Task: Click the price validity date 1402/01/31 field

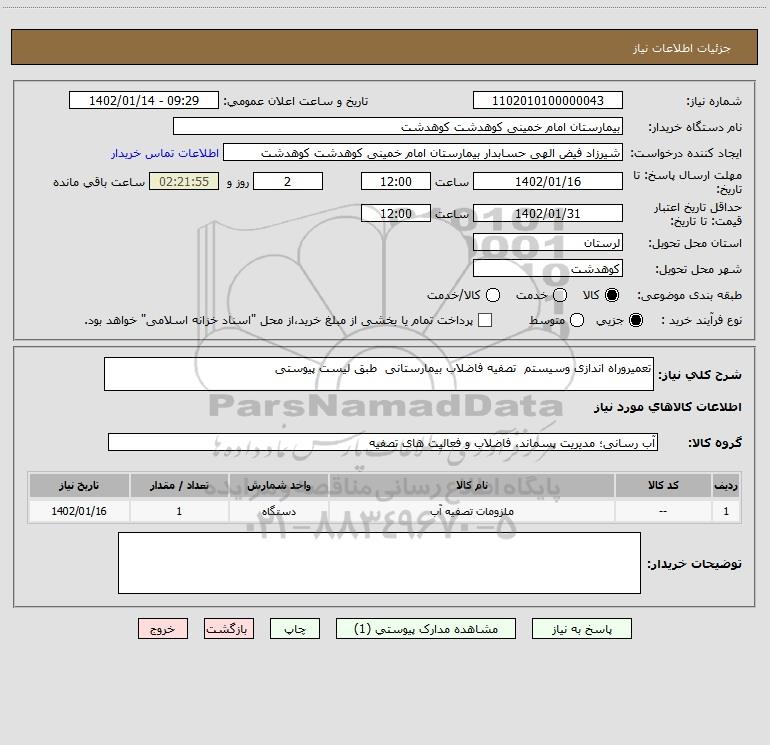Action: 548,214
